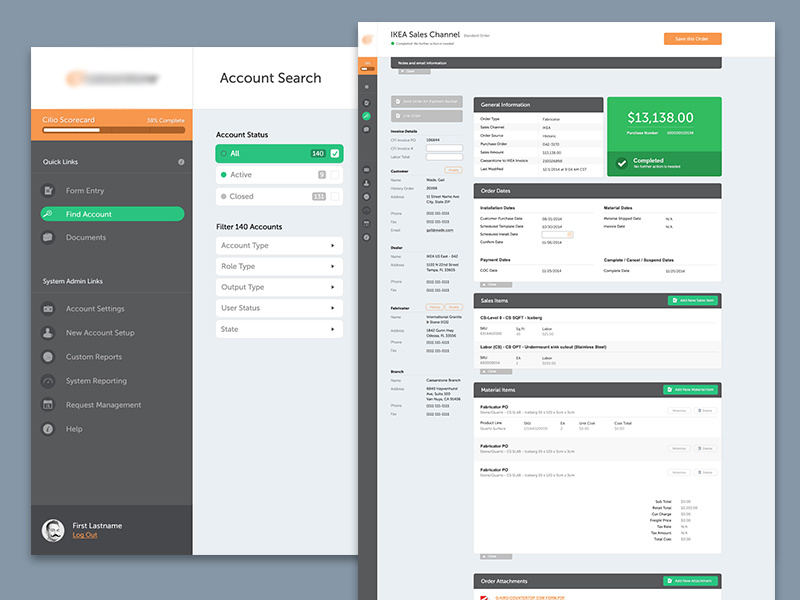Screen dimensions: 800x600
Task: Collapse the Sales Items section with its Close tab
Action: (x=496, y=371)
